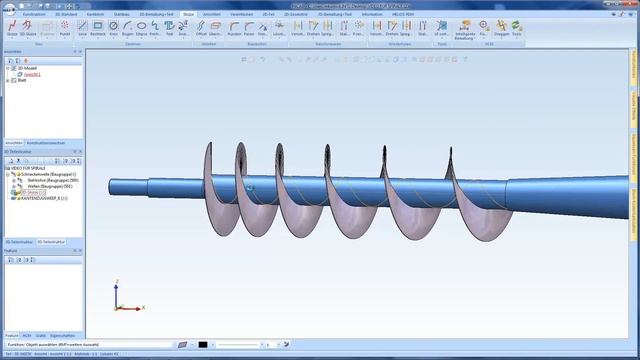Viewport: 640px width, 360px height.
Task: Select the Kreis circle tool
Action: [x=113, y=28]
